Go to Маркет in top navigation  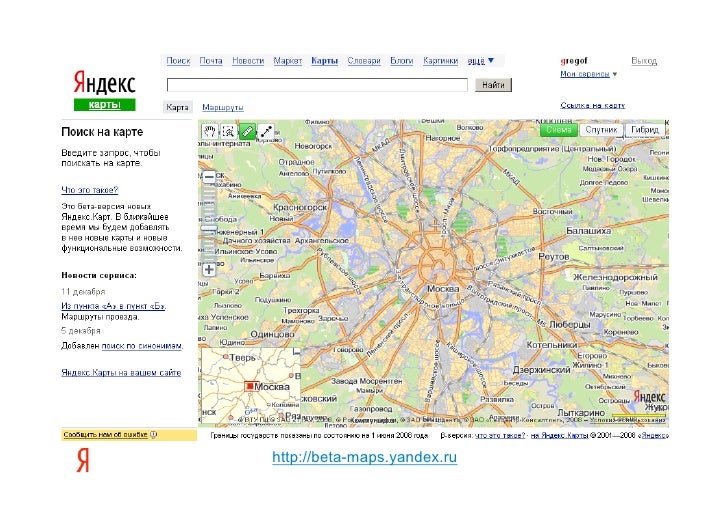(287, 61)
